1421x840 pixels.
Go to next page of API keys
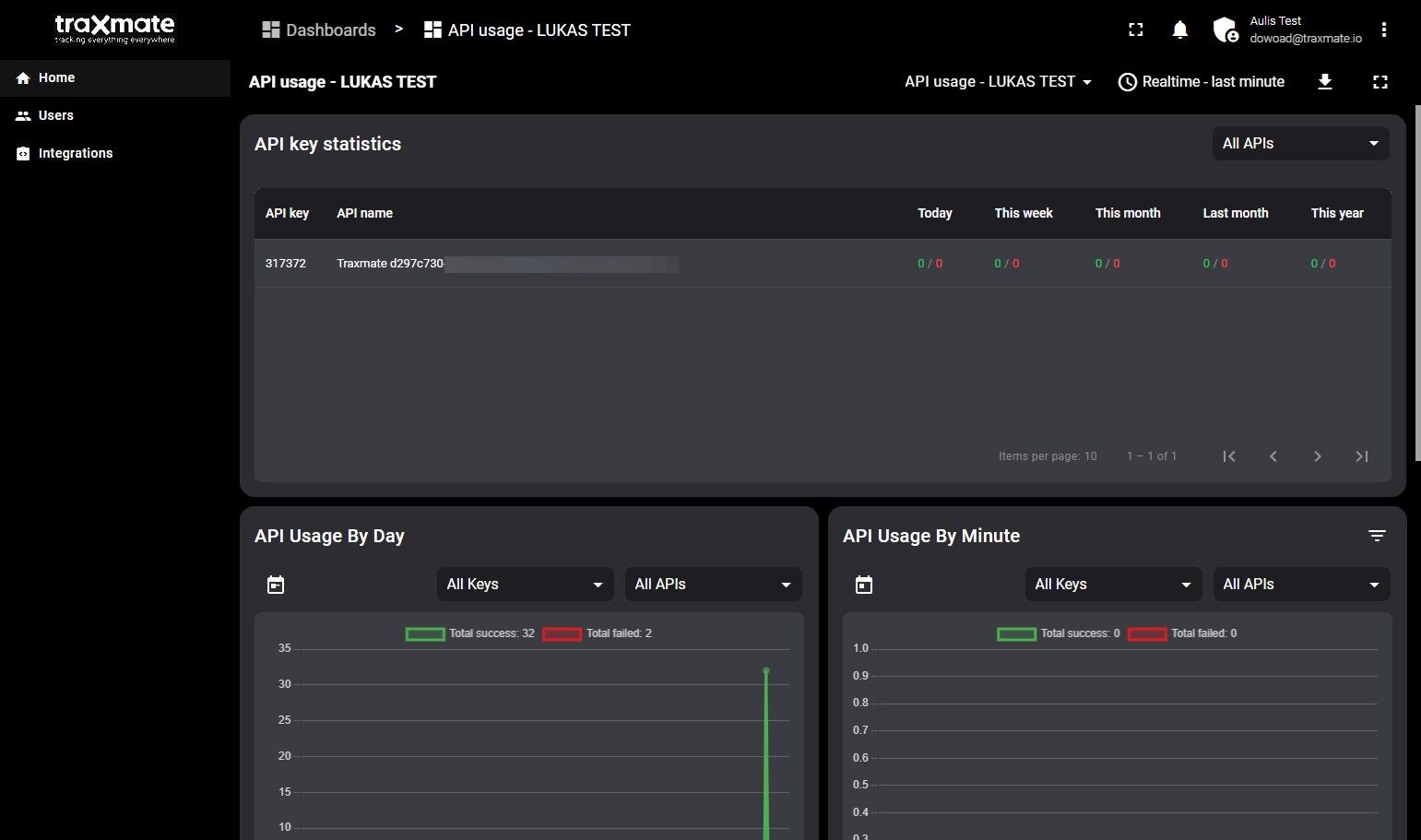point(1317,456)
